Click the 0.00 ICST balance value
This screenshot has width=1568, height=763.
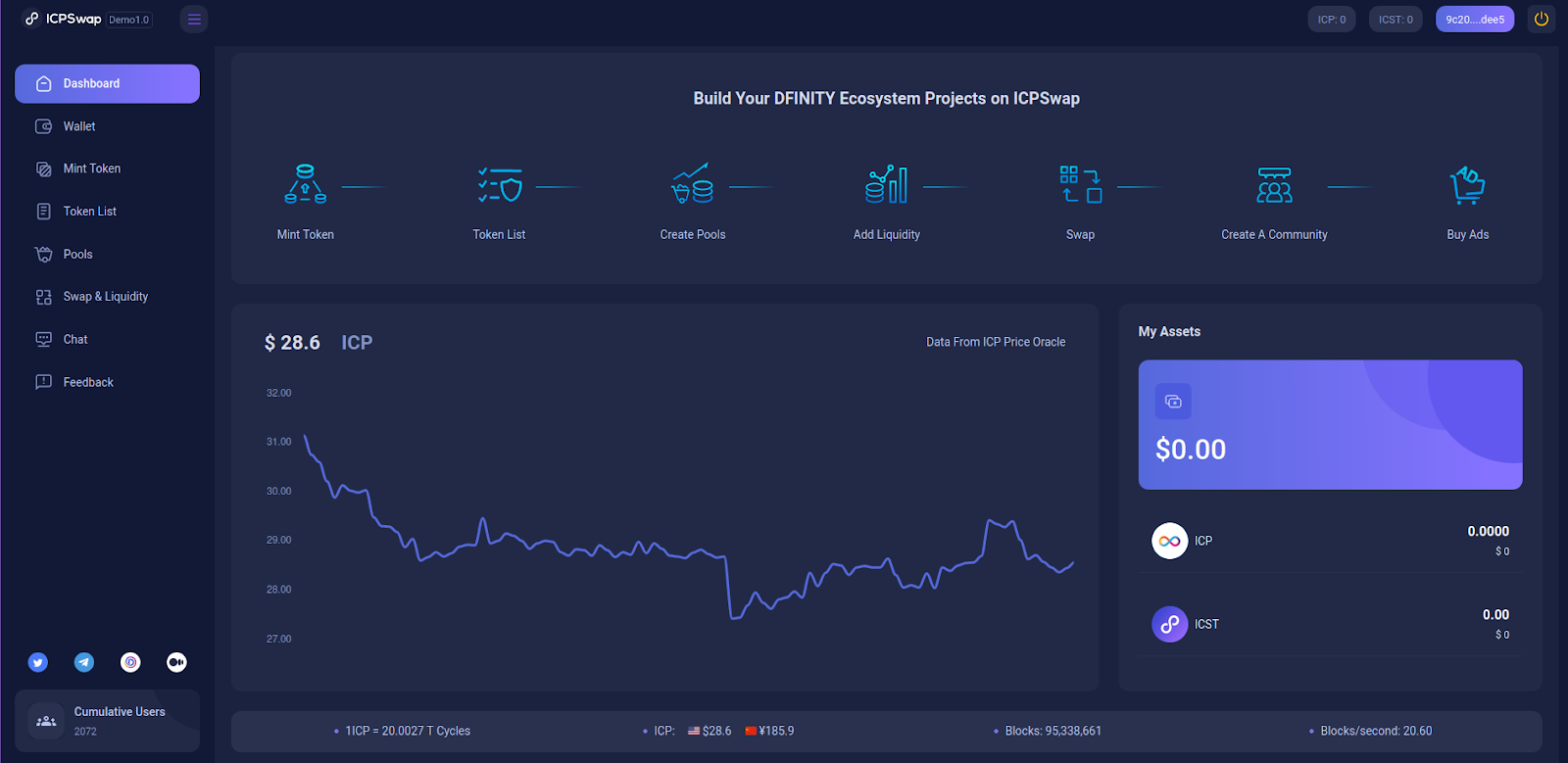[x=1495, y=615]
